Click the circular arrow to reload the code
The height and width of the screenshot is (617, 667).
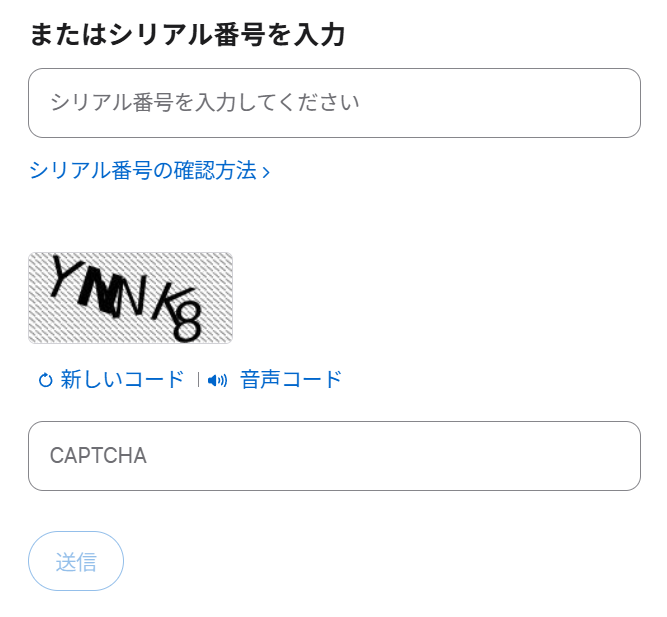[x=45, y=380]
